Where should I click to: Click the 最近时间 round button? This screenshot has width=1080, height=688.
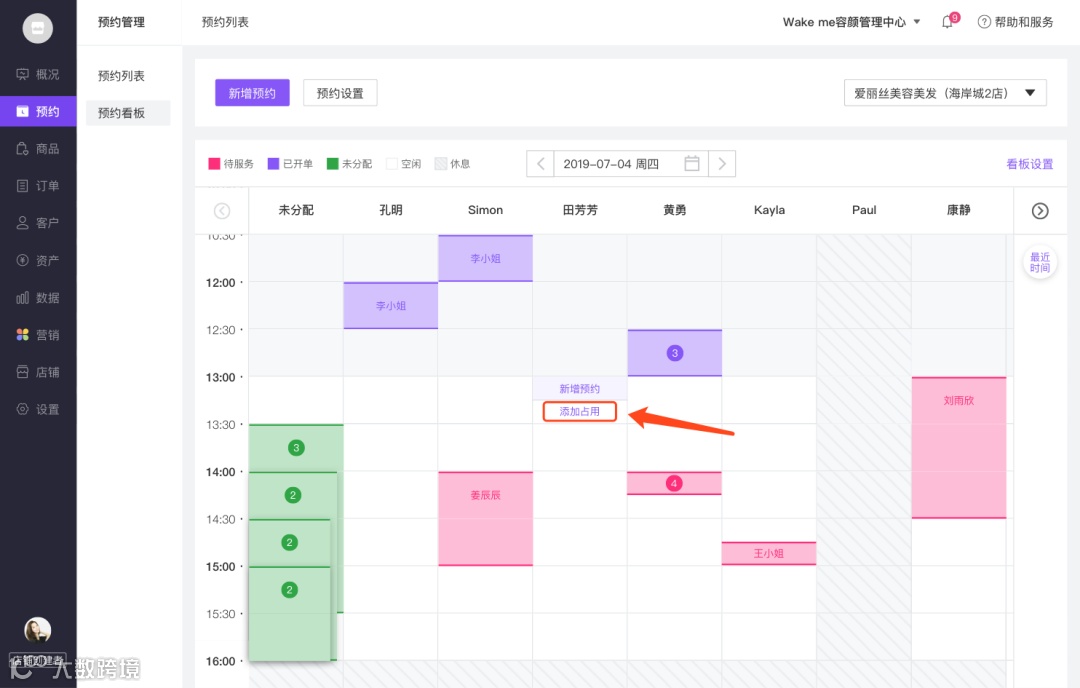point(1040,262)
